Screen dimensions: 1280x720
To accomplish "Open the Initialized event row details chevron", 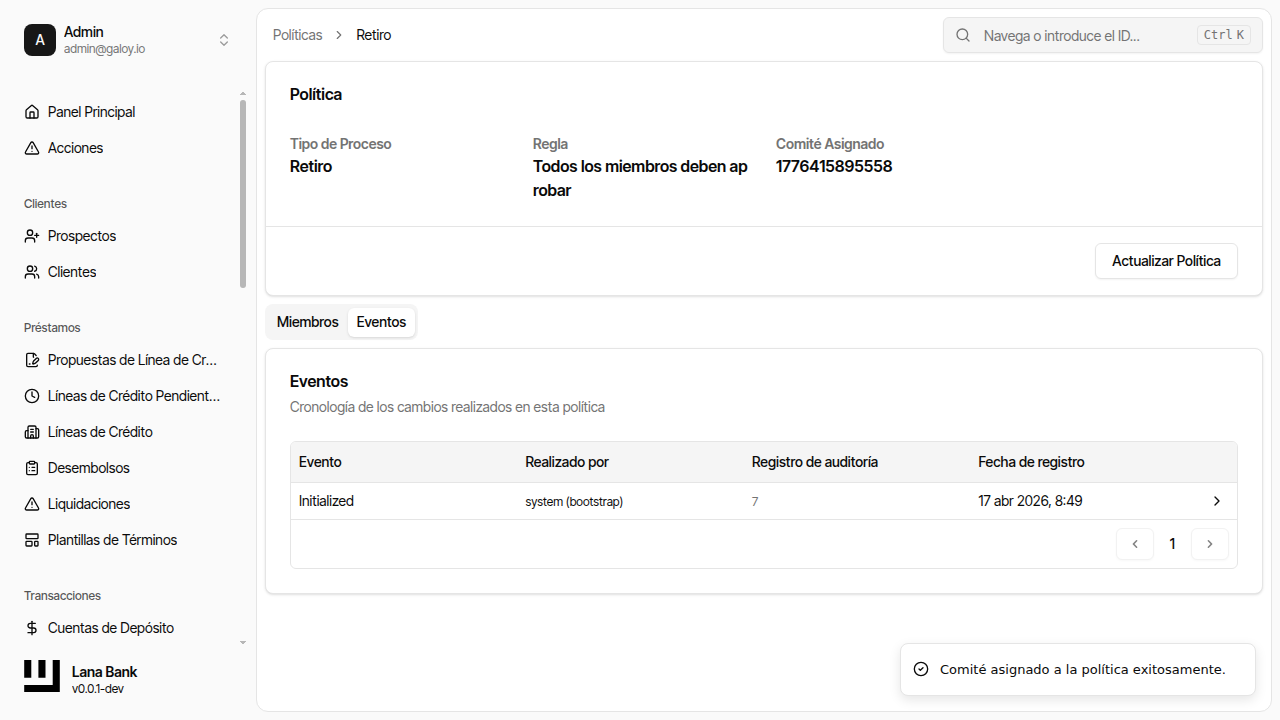I will [1216, 501].
